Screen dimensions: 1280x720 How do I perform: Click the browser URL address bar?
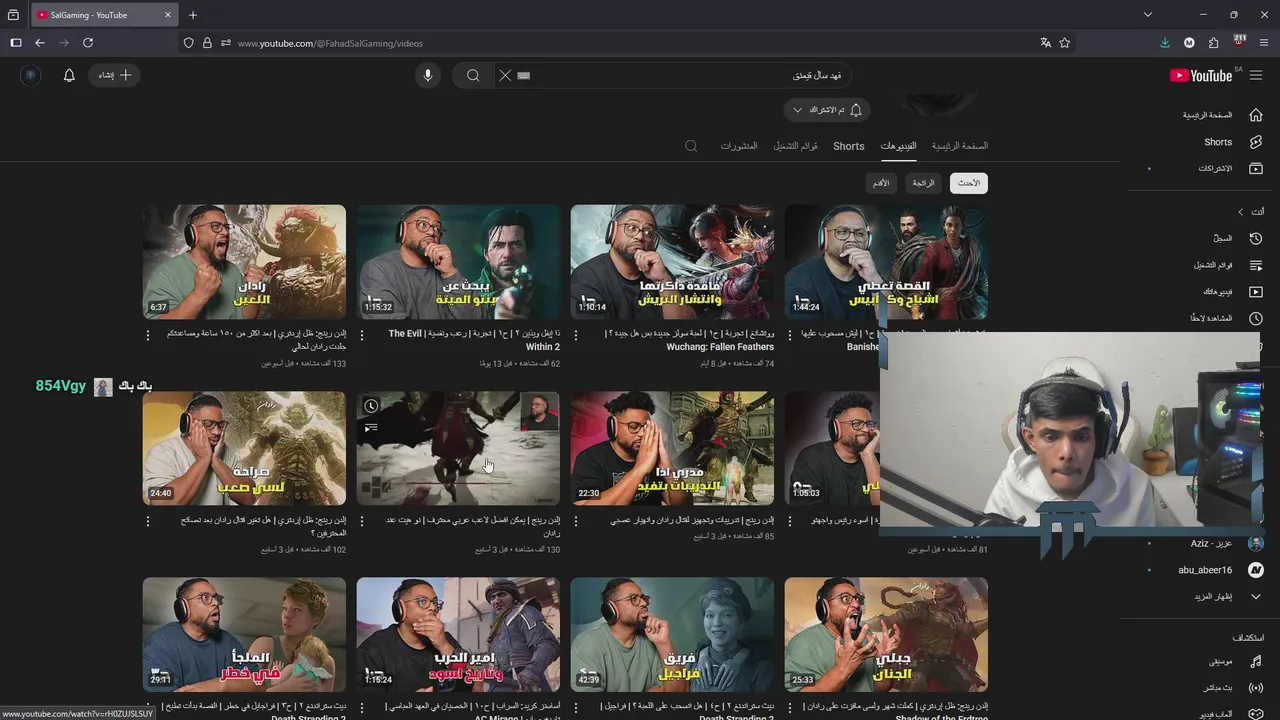pos(630,43)
